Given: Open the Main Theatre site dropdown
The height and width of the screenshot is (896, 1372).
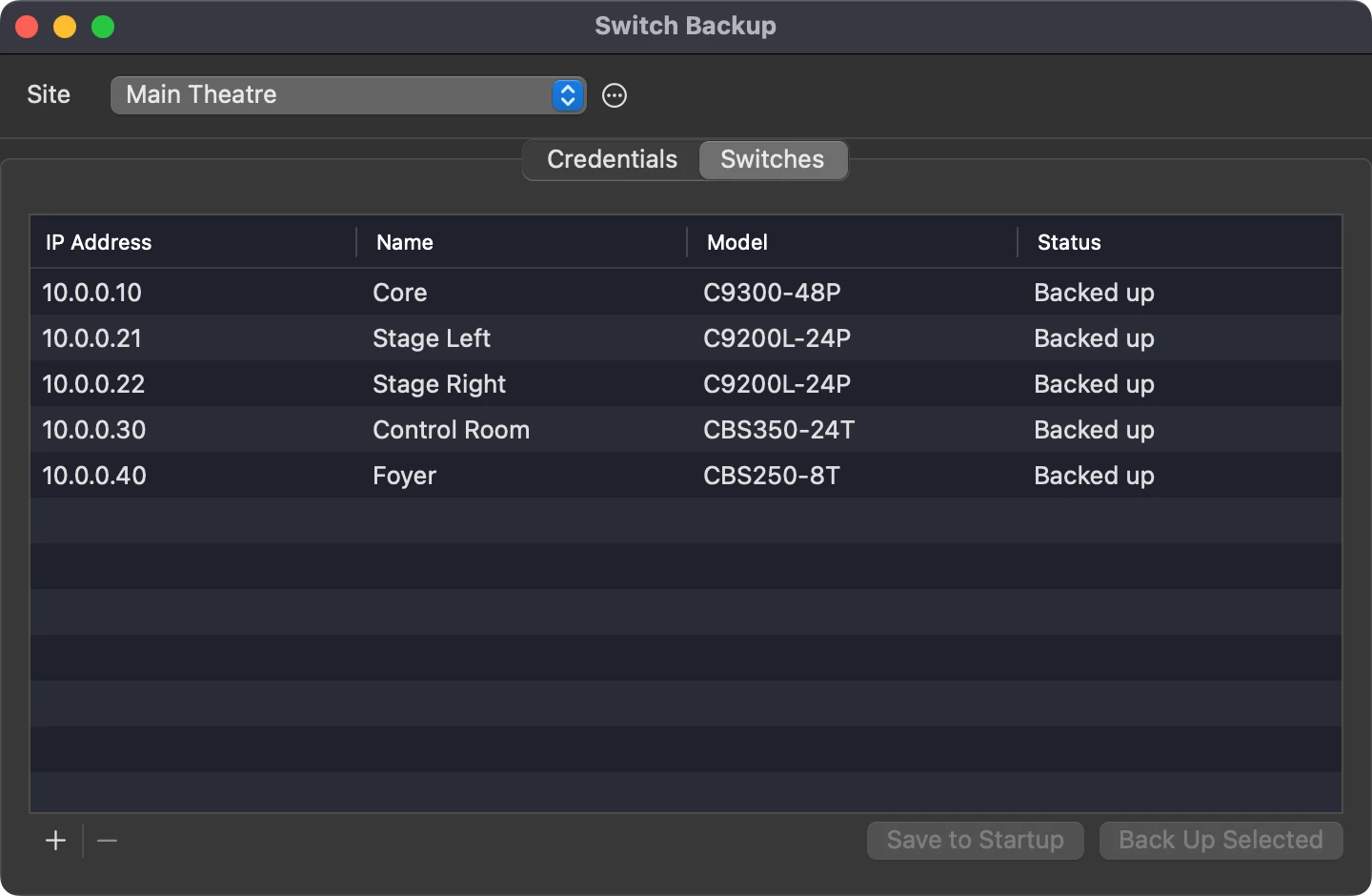Looking at the screenshot, I should (x=348, y=95).
